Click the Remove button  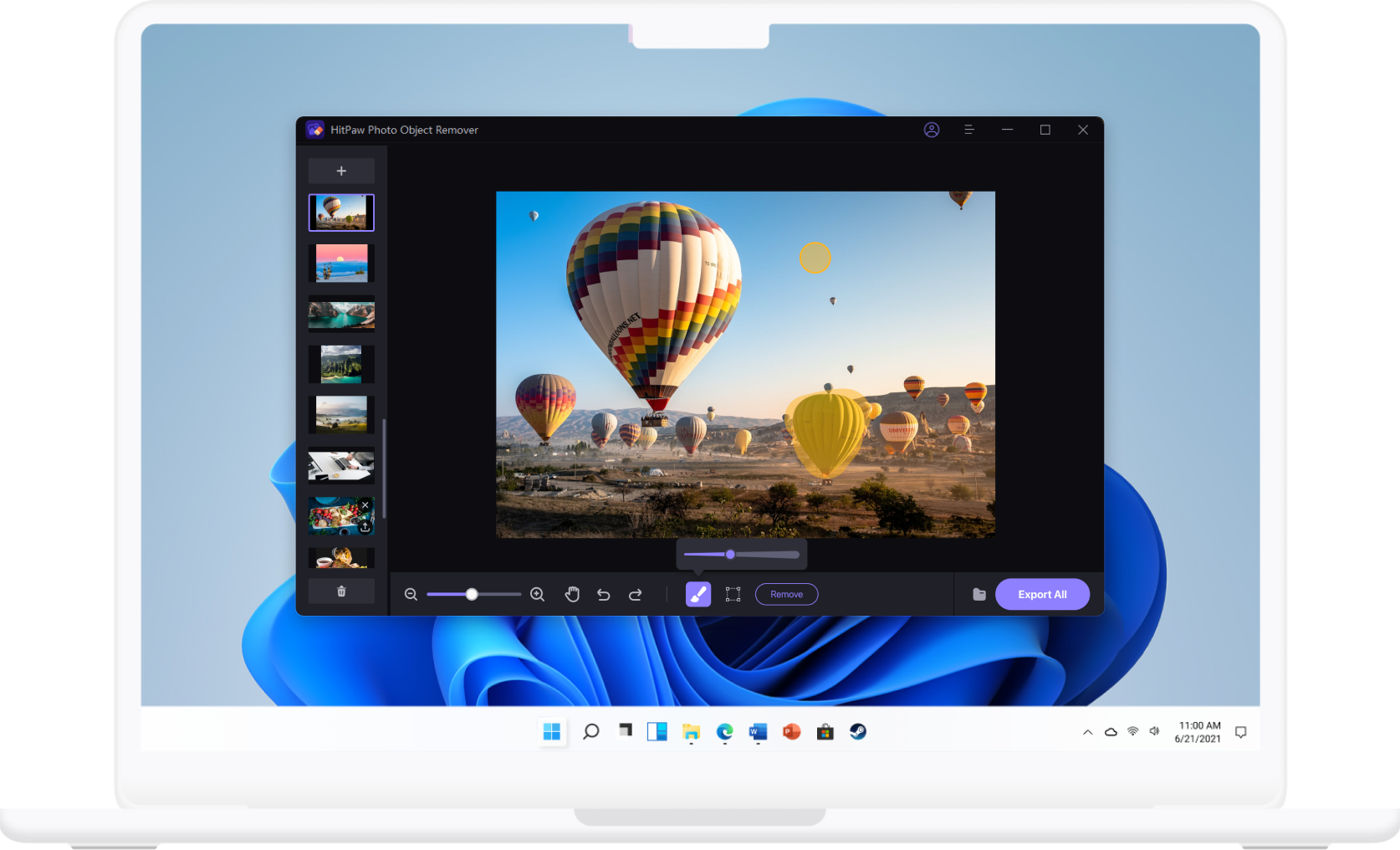pyautogui.click(x=786, y=594)
